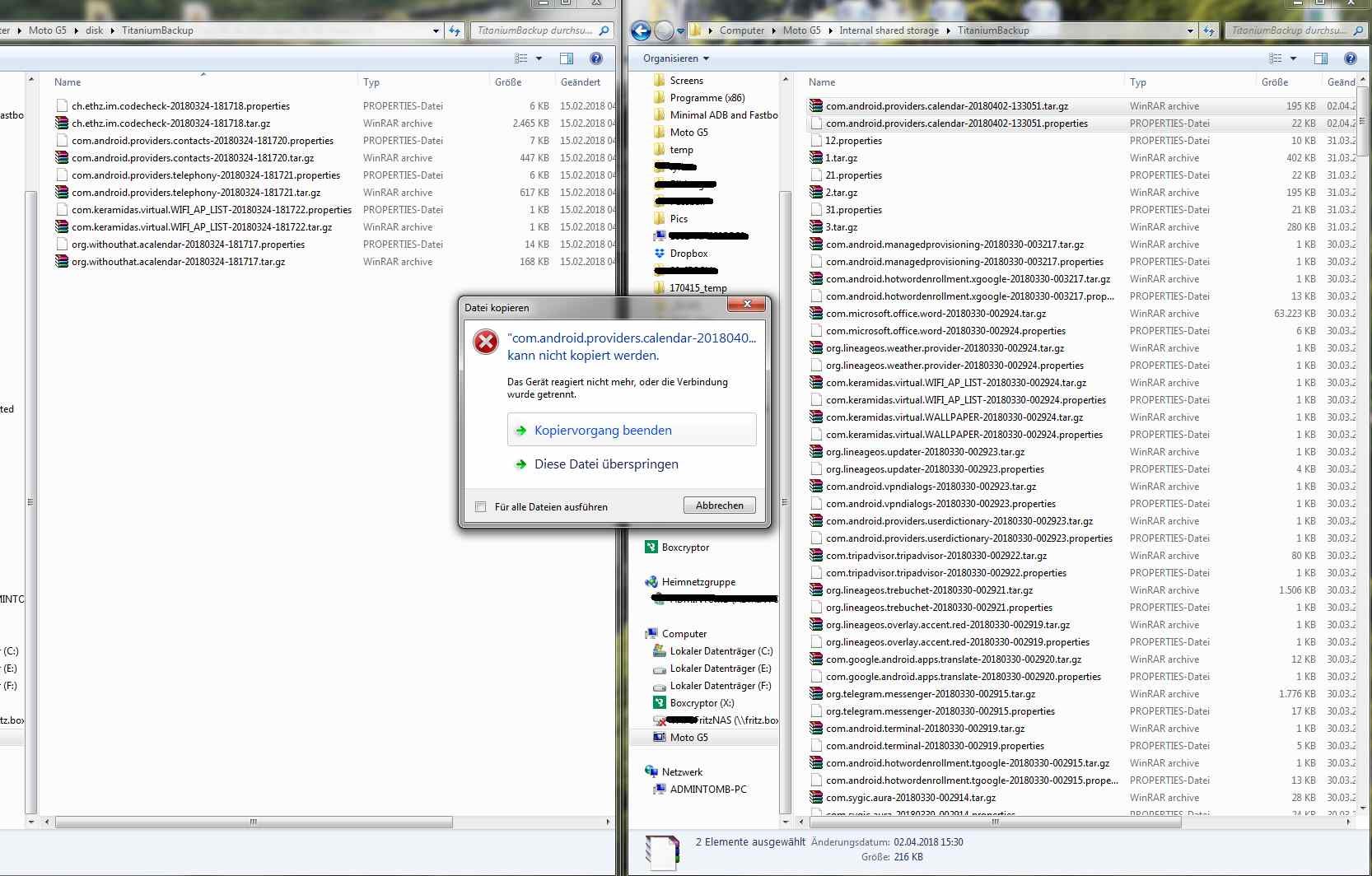Open help icon in right Explorer toolbar

click(x=1350, y=58)
